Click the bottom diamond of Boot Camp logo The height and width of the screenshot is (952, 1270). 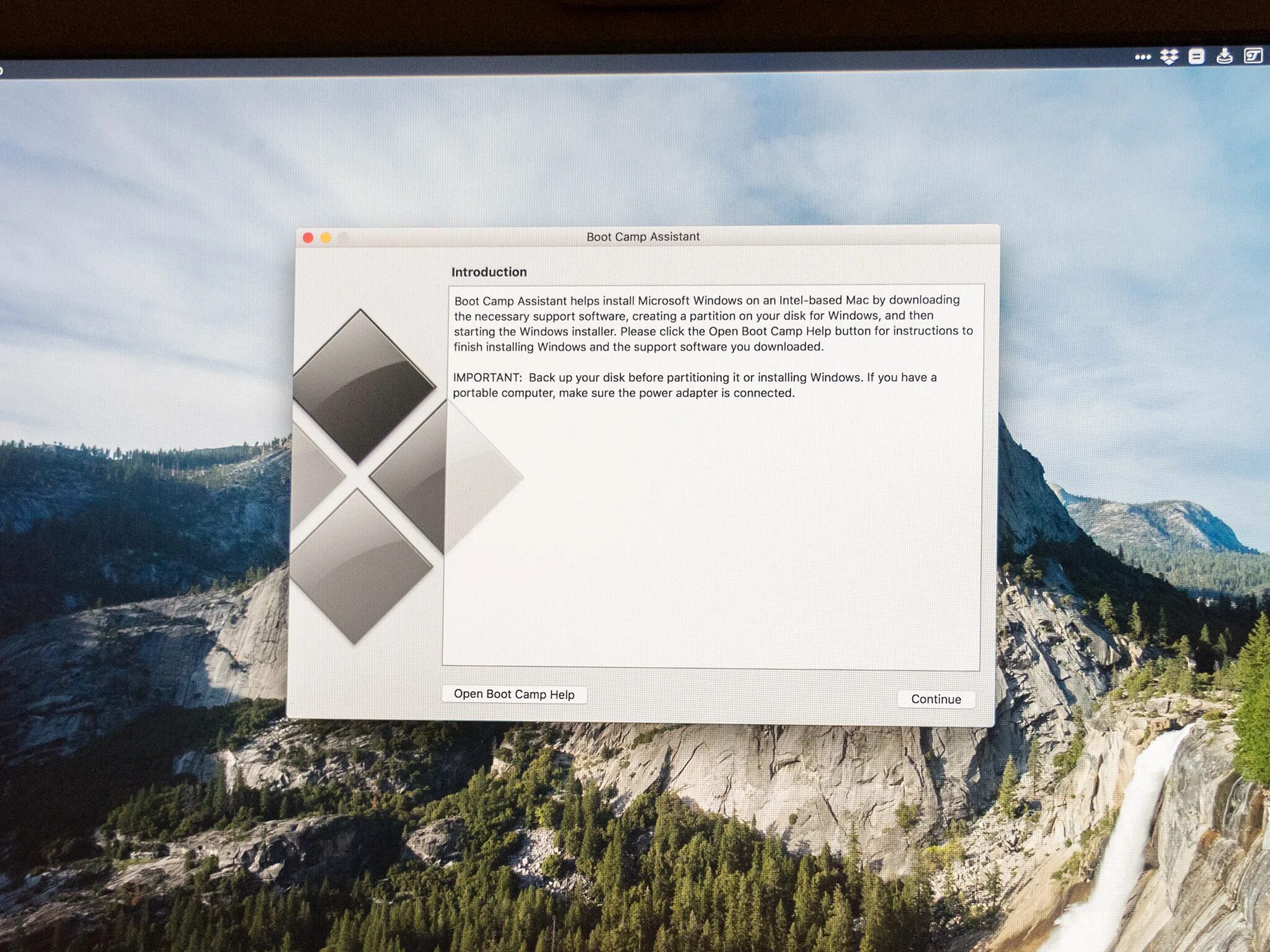(360, 566)
